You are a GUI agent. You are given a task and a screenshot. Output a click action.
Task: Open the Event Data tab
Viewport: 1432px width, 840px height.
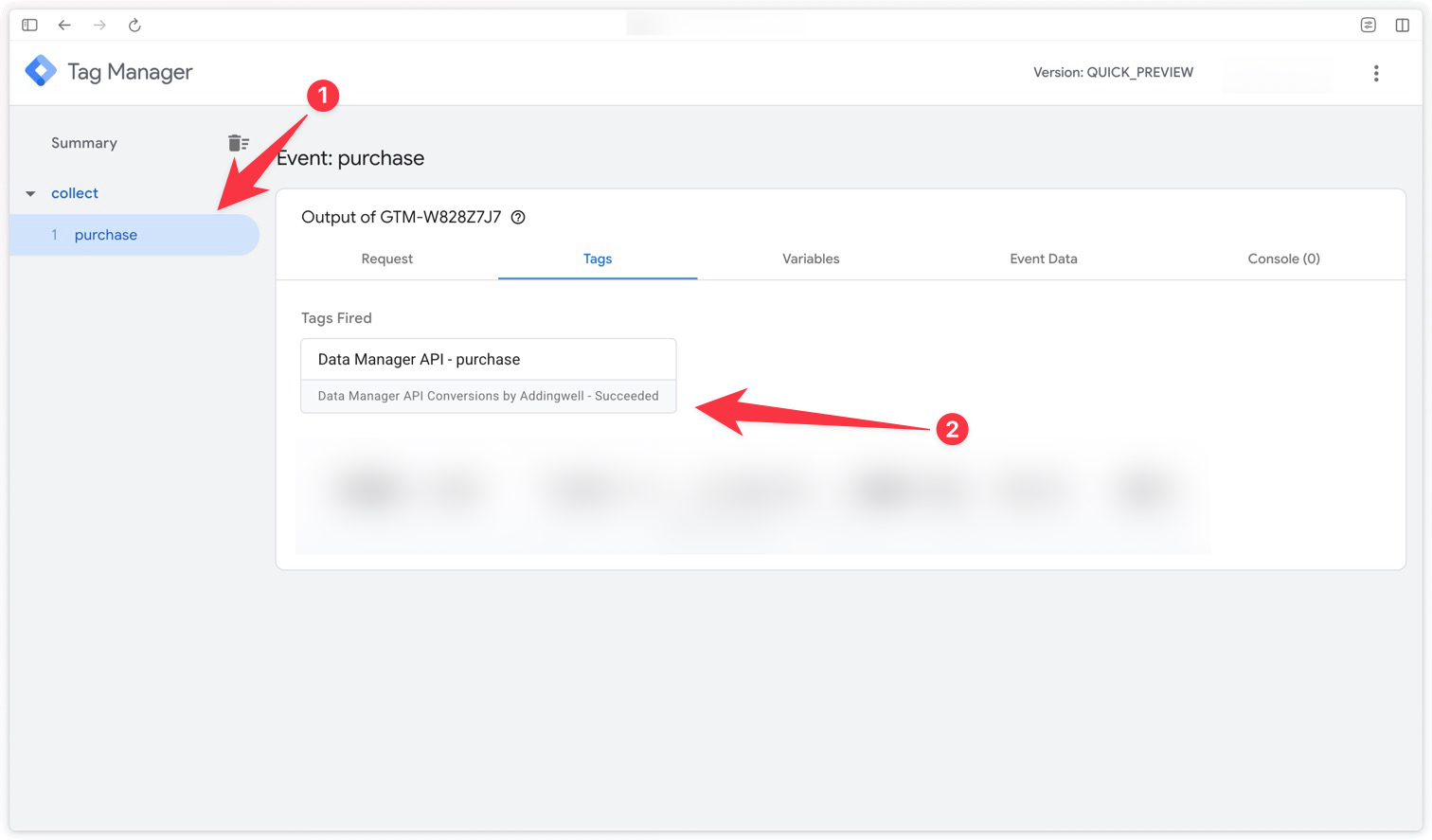(x=1044, y=259)
